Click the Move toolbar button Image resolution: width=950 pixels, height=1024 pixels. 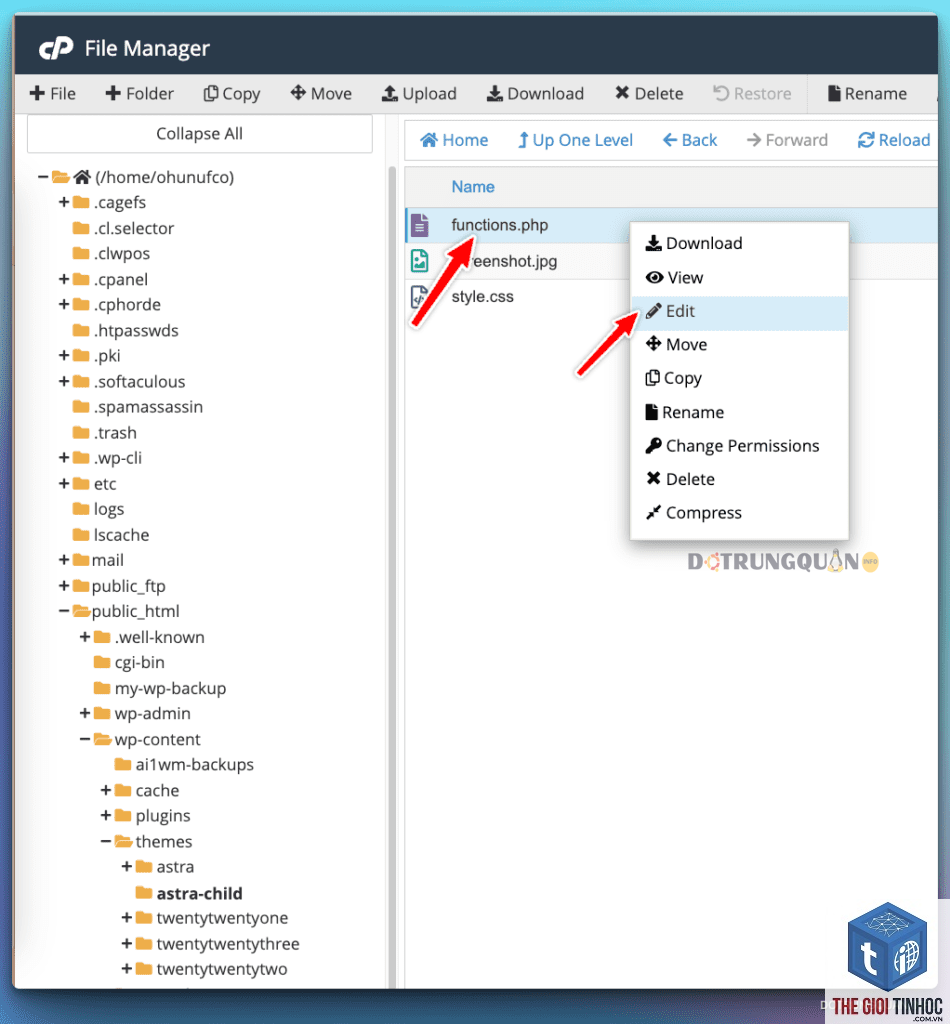321,93
